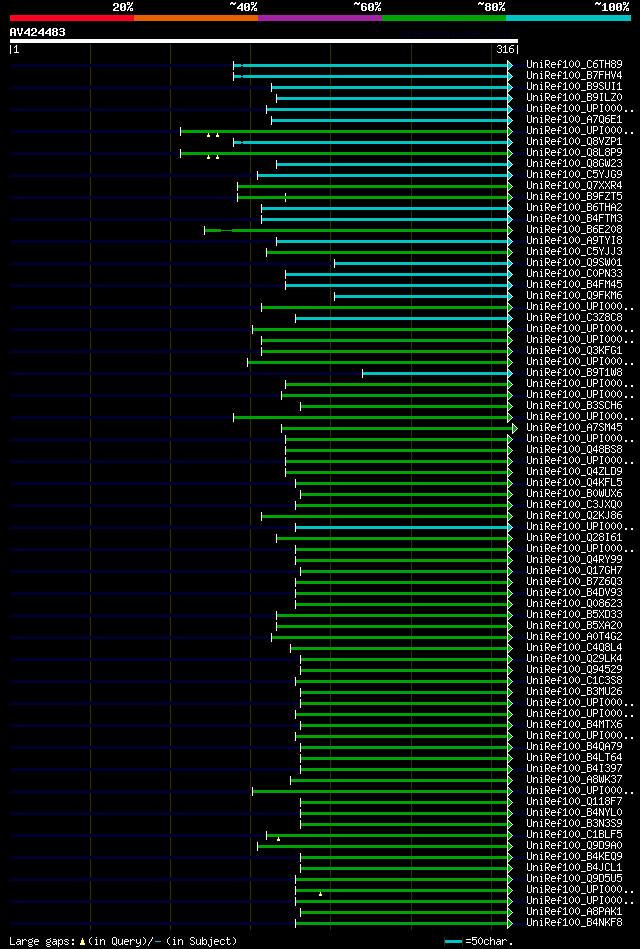The height and width of the screenshot is (949, 640).
Task: Select the UniRef100_Q8GW23 label
Action: tap(574, 164)
